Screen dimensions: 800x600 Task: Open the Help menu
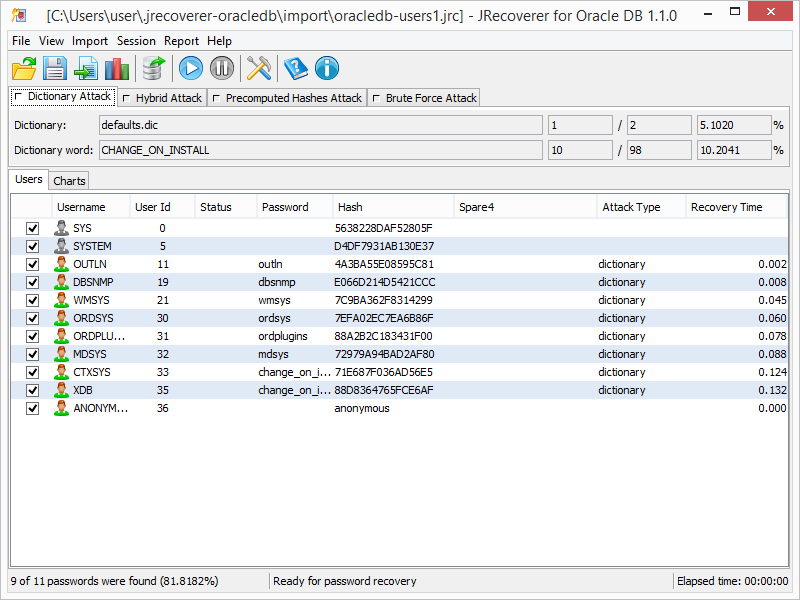click(219, 41)
